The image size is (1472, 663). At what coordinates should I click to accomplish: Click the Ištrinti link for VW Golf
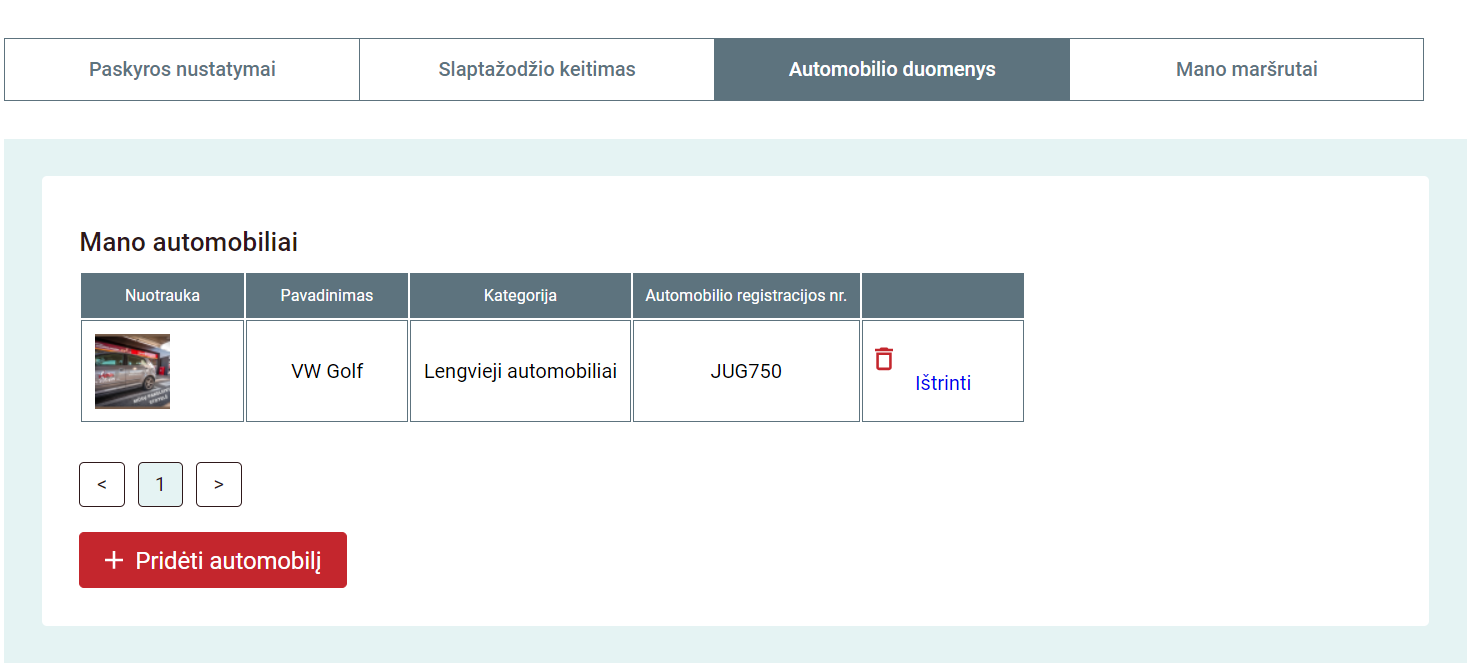pyautogui.click(x=942, y=383)
